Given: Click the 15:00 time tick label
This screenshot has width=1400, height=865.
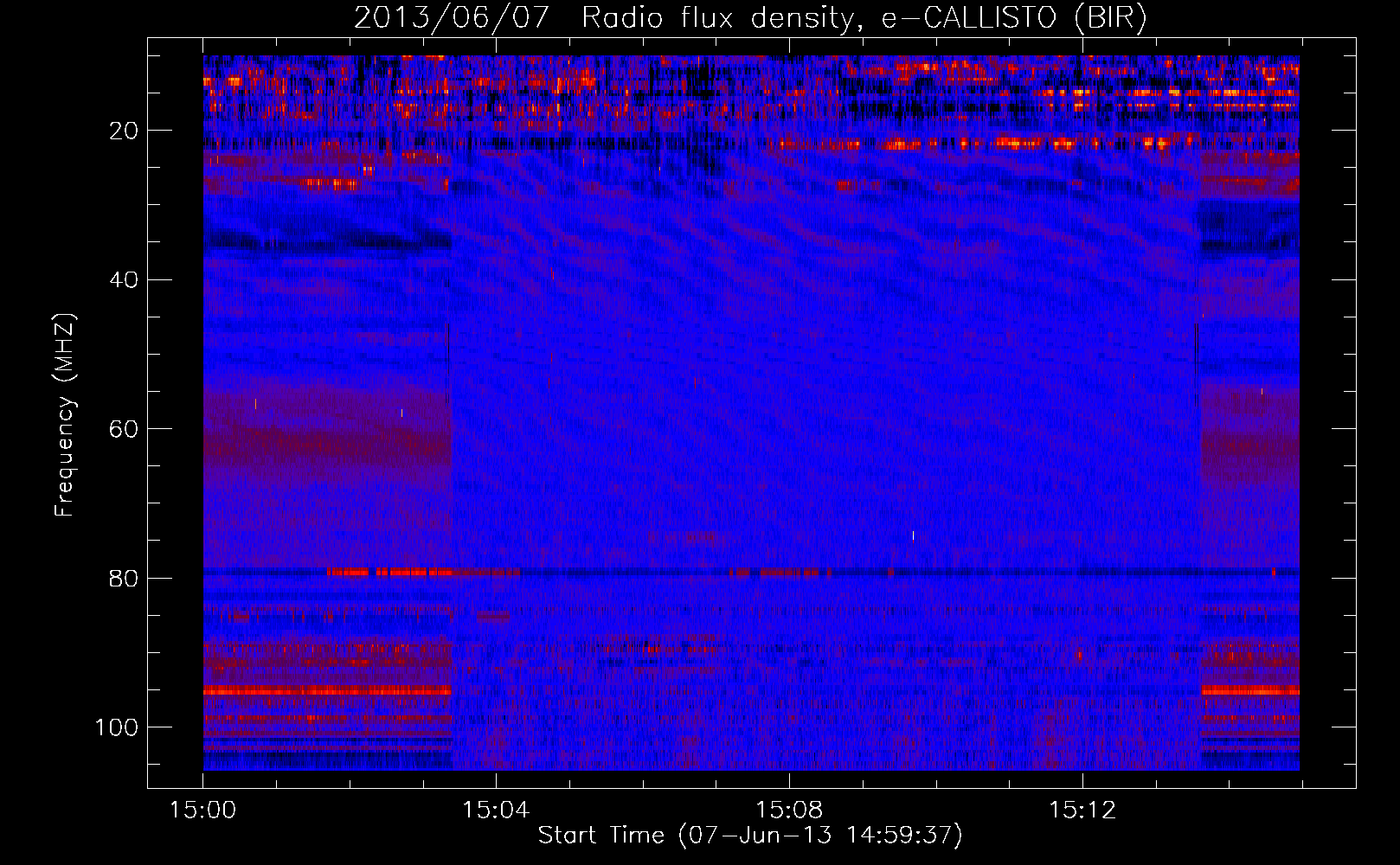Looking at the screenshot, I should [203, 811].
